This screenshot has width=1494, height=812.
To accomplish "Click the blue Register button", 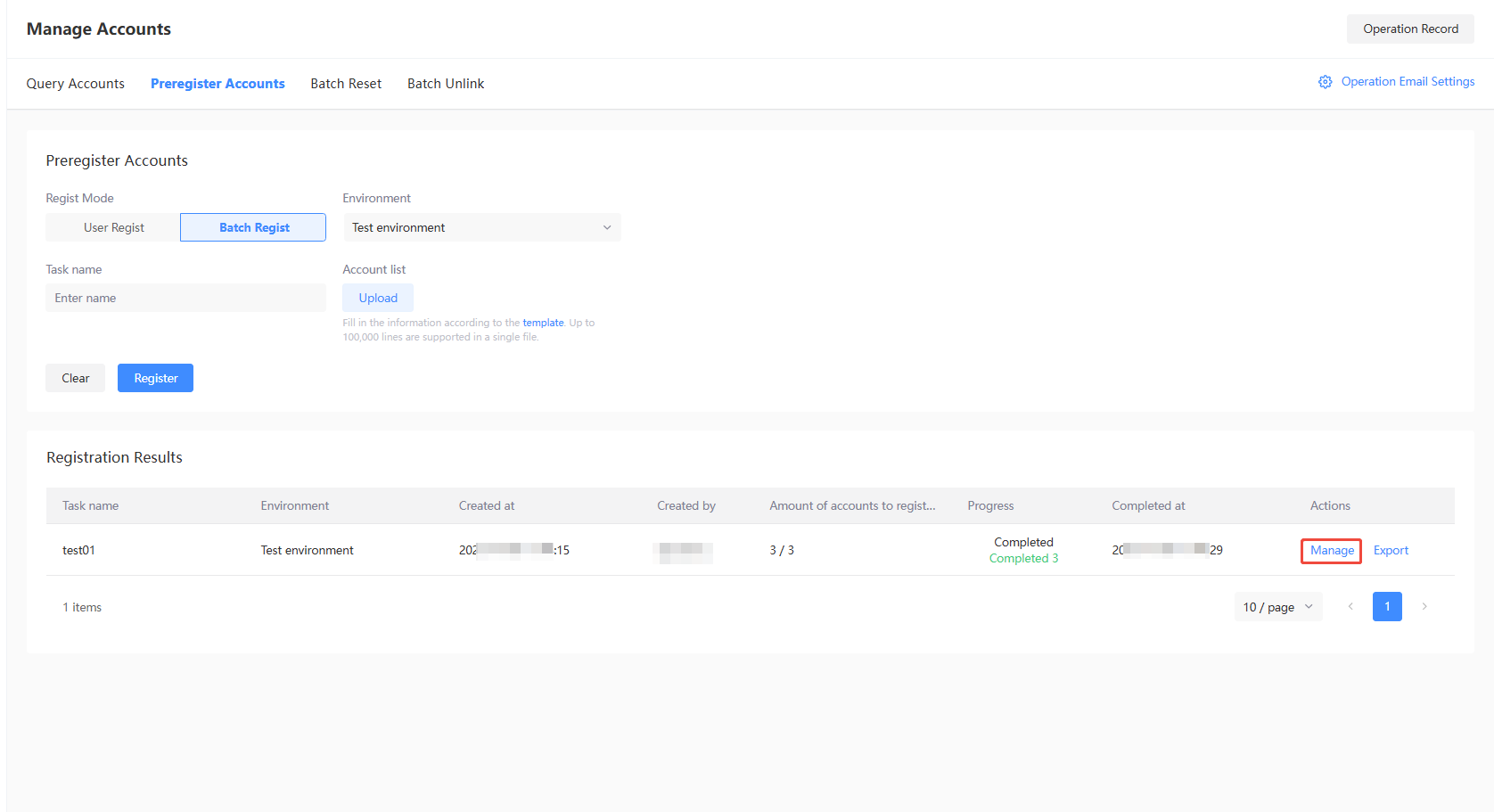I will pos(155,378).
